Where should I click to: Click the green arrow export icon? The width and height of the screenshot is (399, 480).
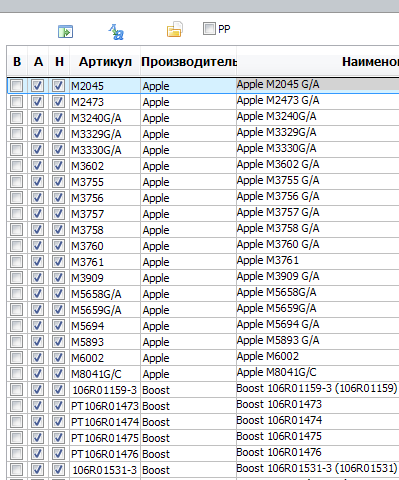point(65,32)
